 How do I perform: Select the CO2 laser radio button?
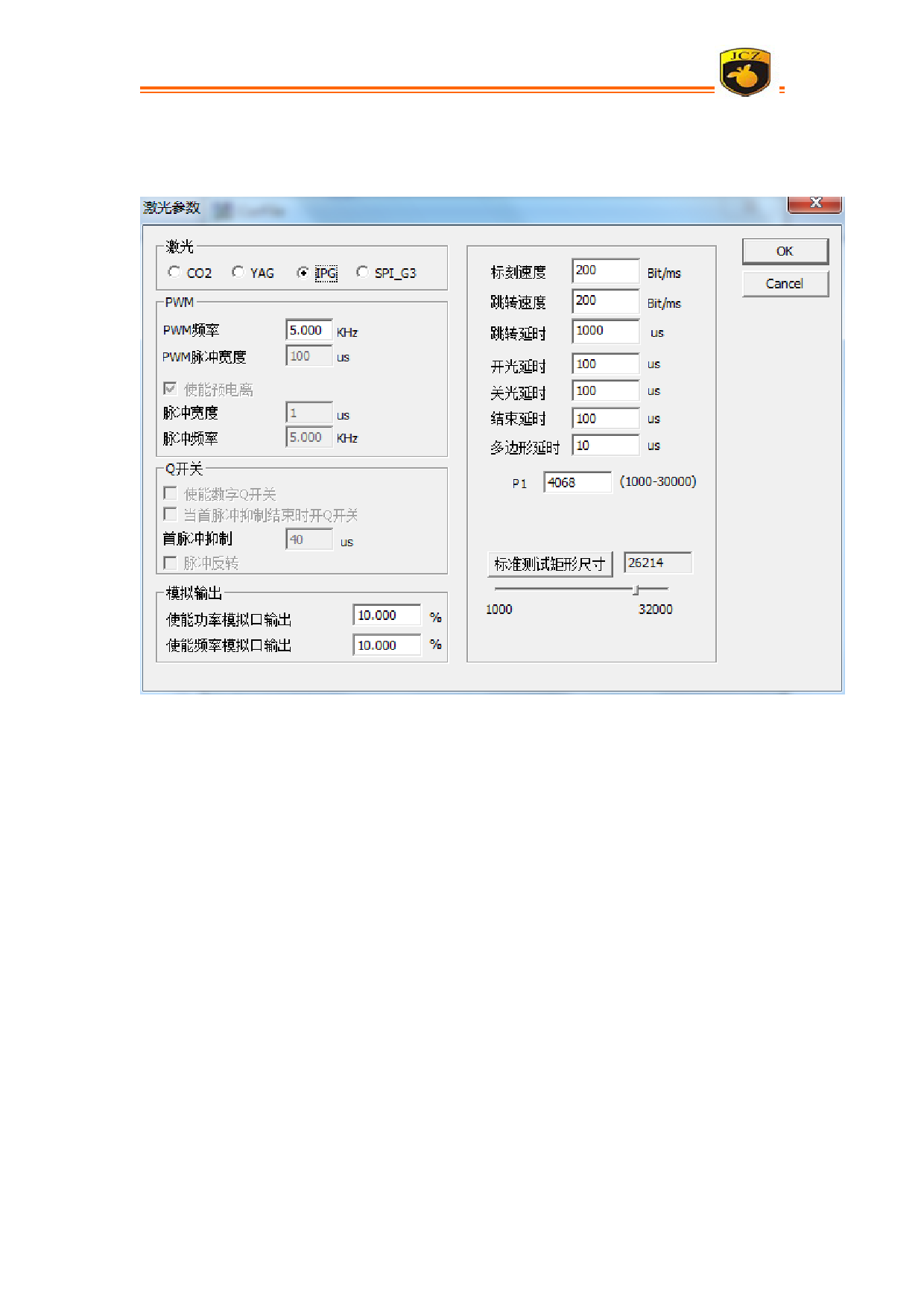coord(174,272)
